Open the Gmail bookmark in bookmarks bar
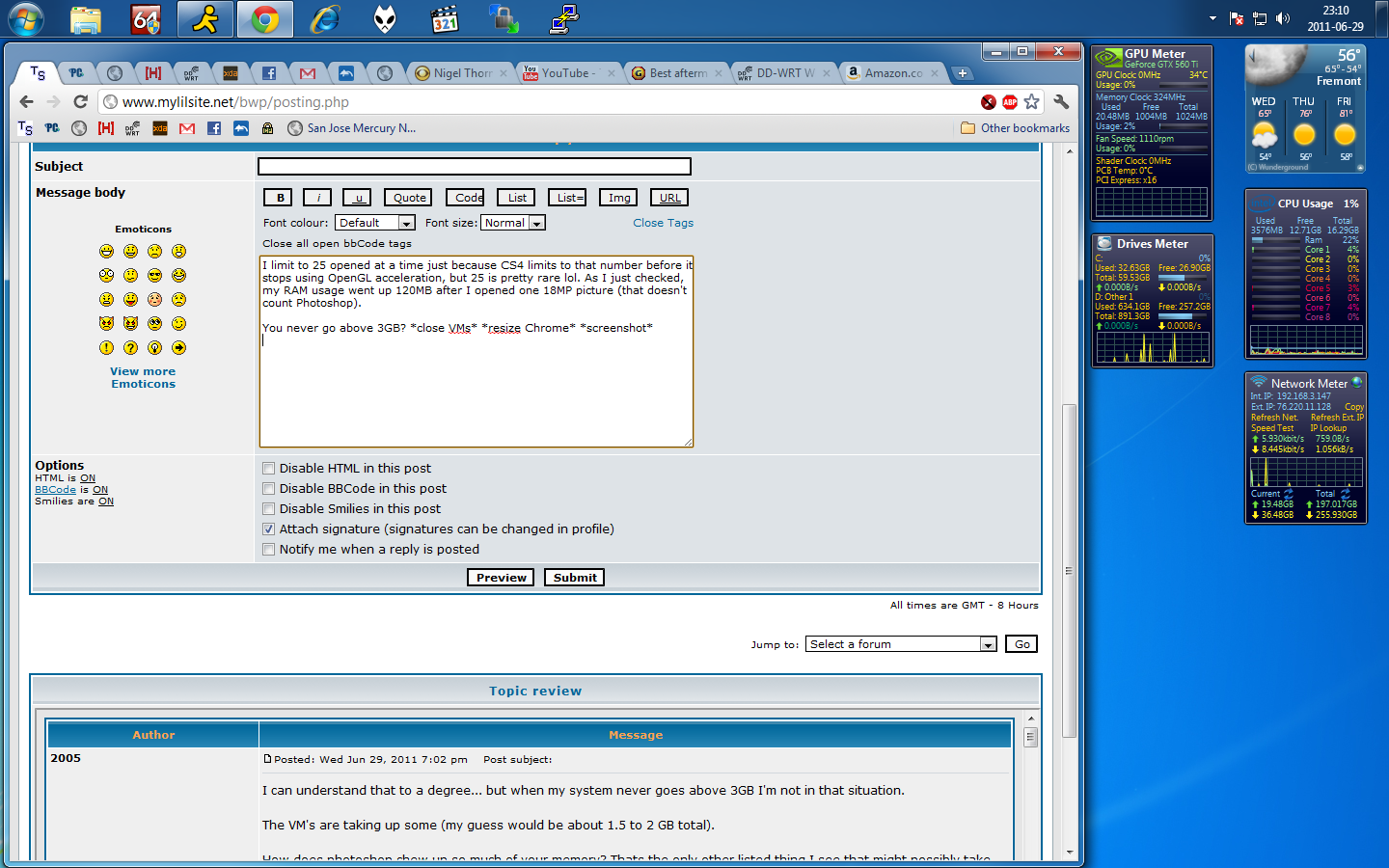Image resolution: width=1389 pixels, height=868 pixels. (x=187, y=128)
